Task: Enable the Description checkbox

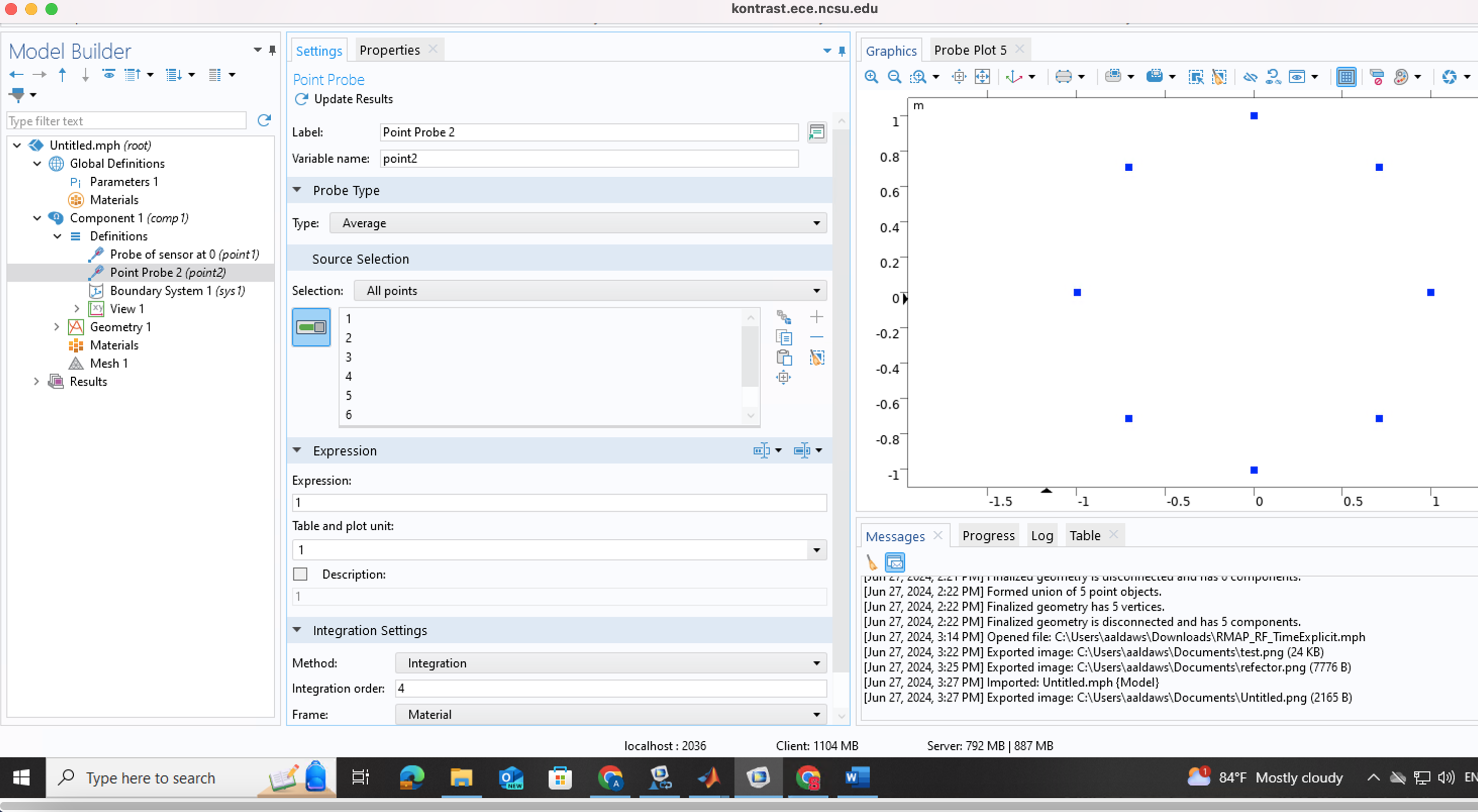Action: pyautogui.click(x=300, y=574)
